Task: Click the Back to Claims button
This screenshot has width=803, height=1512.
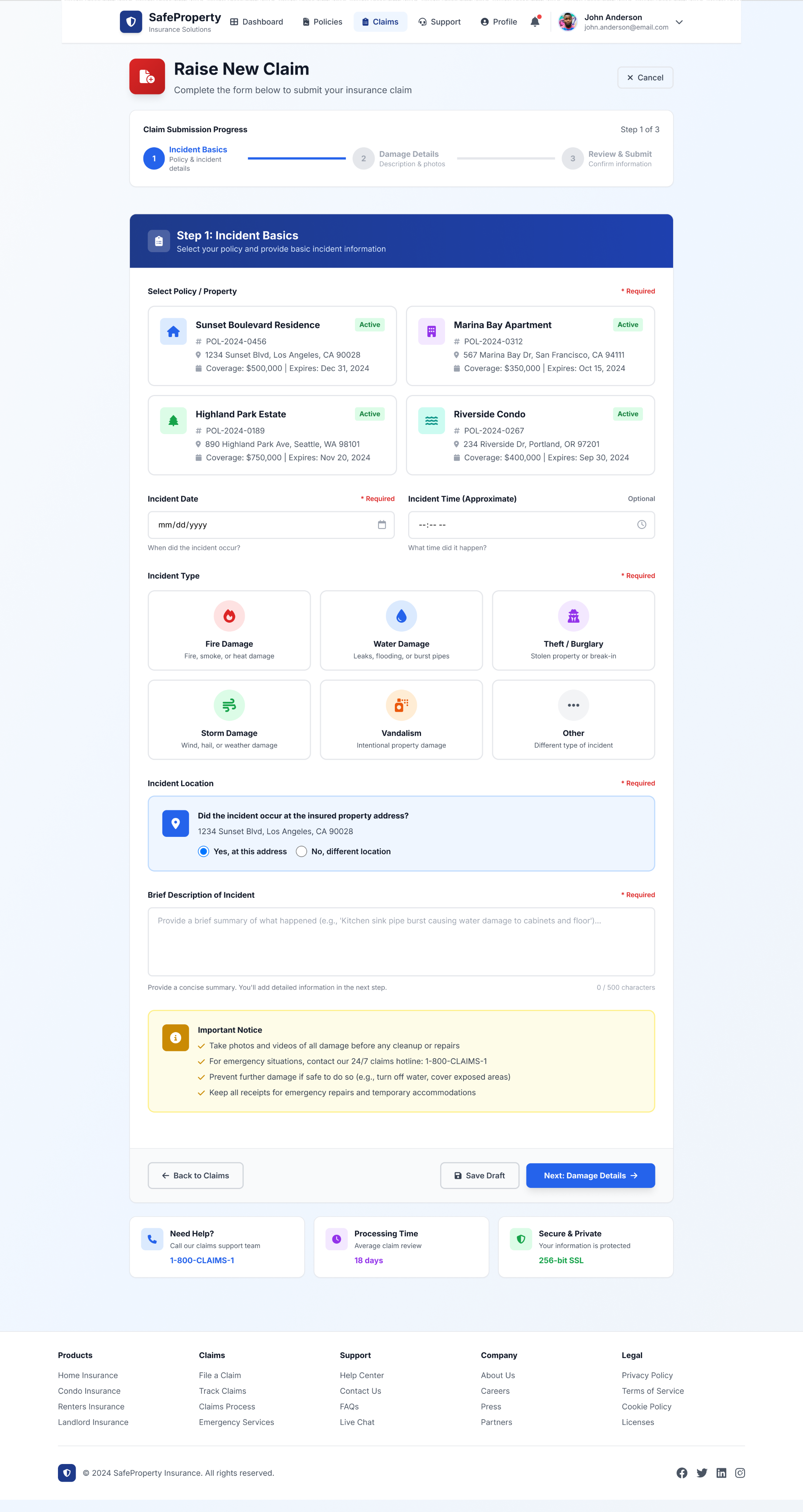Action: (x=196, y=1175)
